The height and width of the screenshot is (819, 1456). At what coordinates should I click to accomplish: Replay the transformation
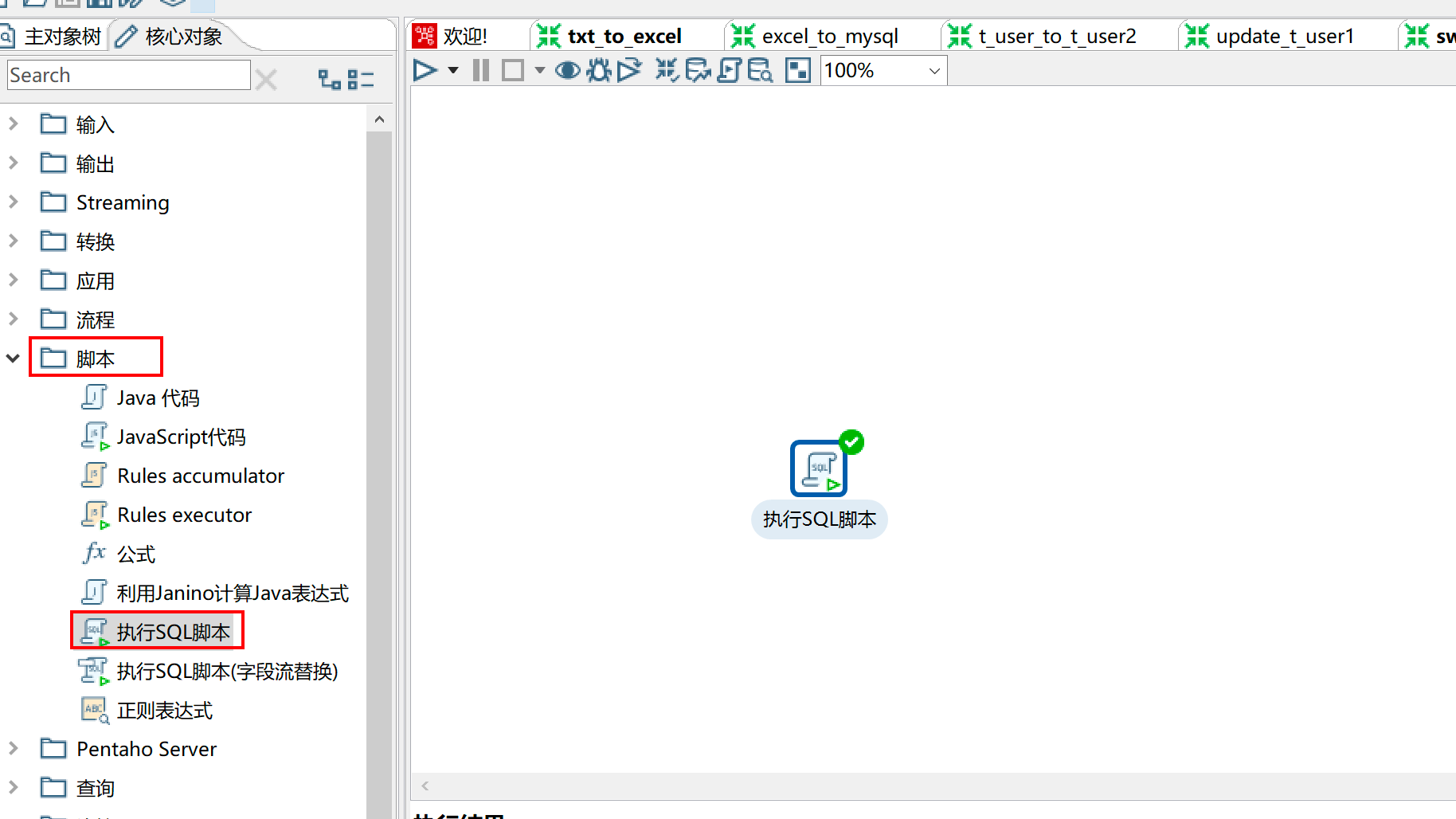point(629,71)
